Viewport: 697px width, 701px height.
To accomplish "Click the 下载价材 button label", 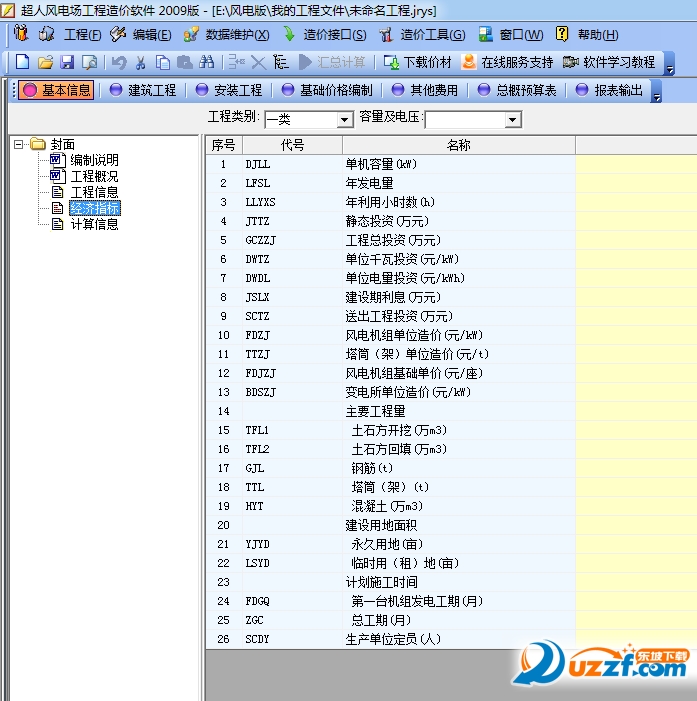I will (x=427, y=62).
